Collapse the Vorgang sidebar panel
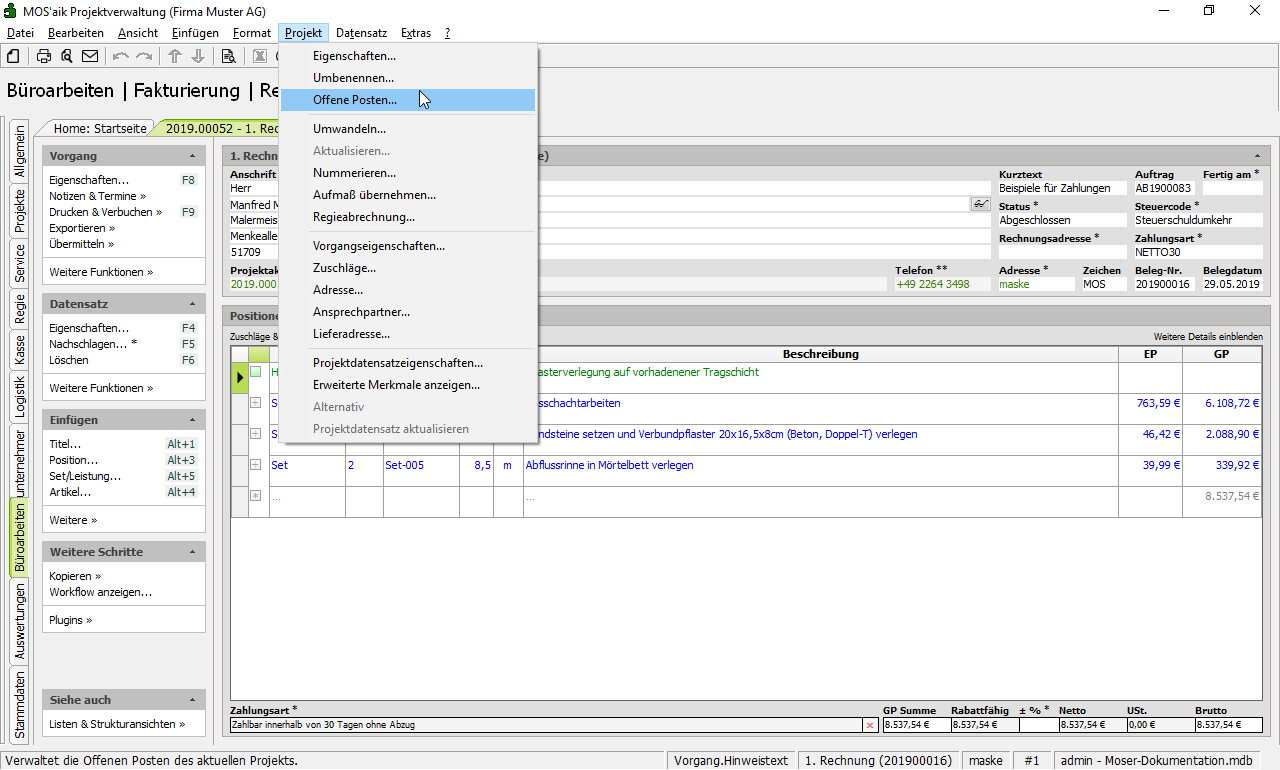1280x770 pixels. click(x=192, y=157)
